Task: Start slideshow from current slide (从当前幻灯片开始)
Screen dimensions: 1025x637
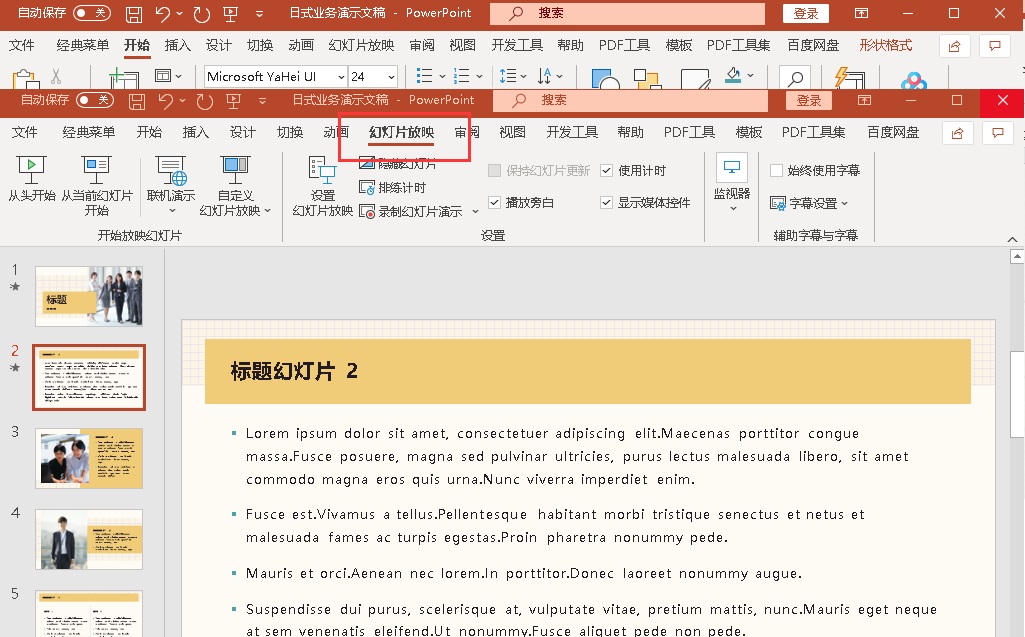Action: (x=97, y=186)
